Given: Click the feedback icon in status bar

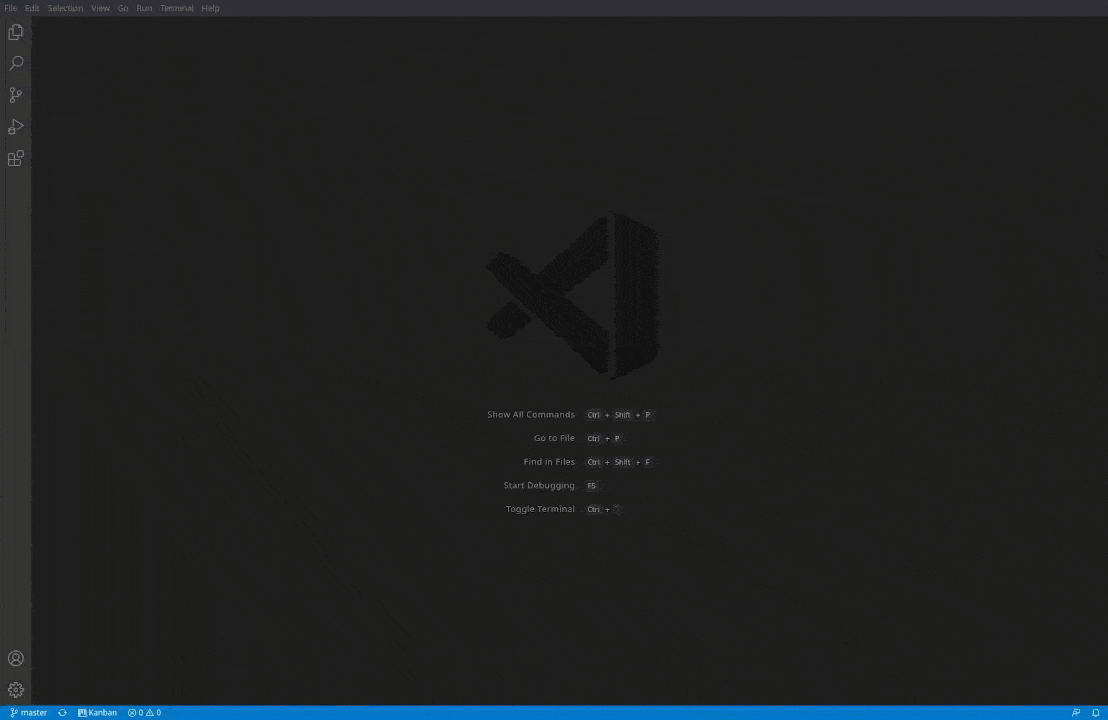Looking at the screenshot, I should click(1076, 712).
